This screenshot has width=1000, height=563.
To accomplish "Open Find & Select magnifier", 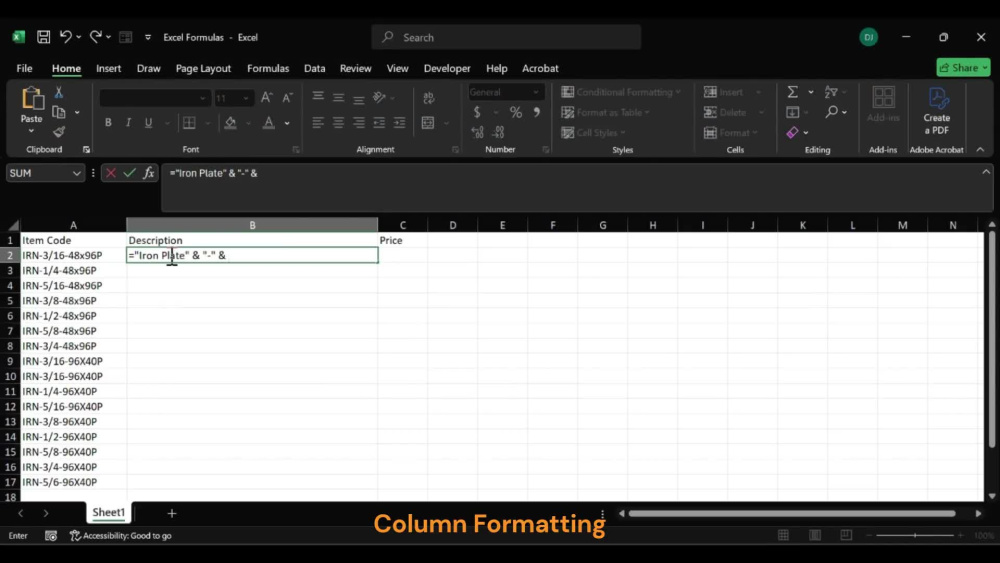I will [831, 112].
